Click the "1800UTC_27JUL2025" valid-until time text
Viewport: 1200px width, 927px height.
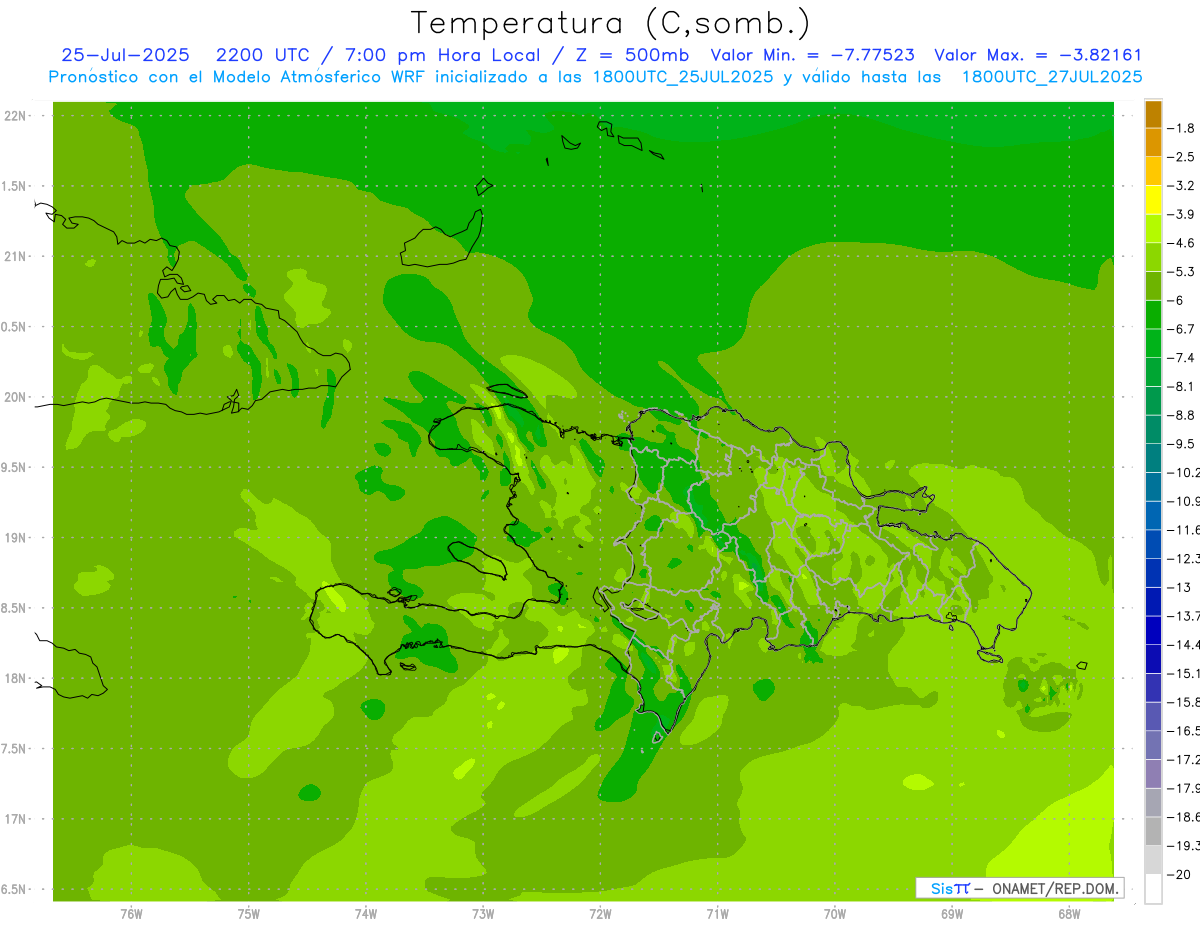[x=1052, y=76]
